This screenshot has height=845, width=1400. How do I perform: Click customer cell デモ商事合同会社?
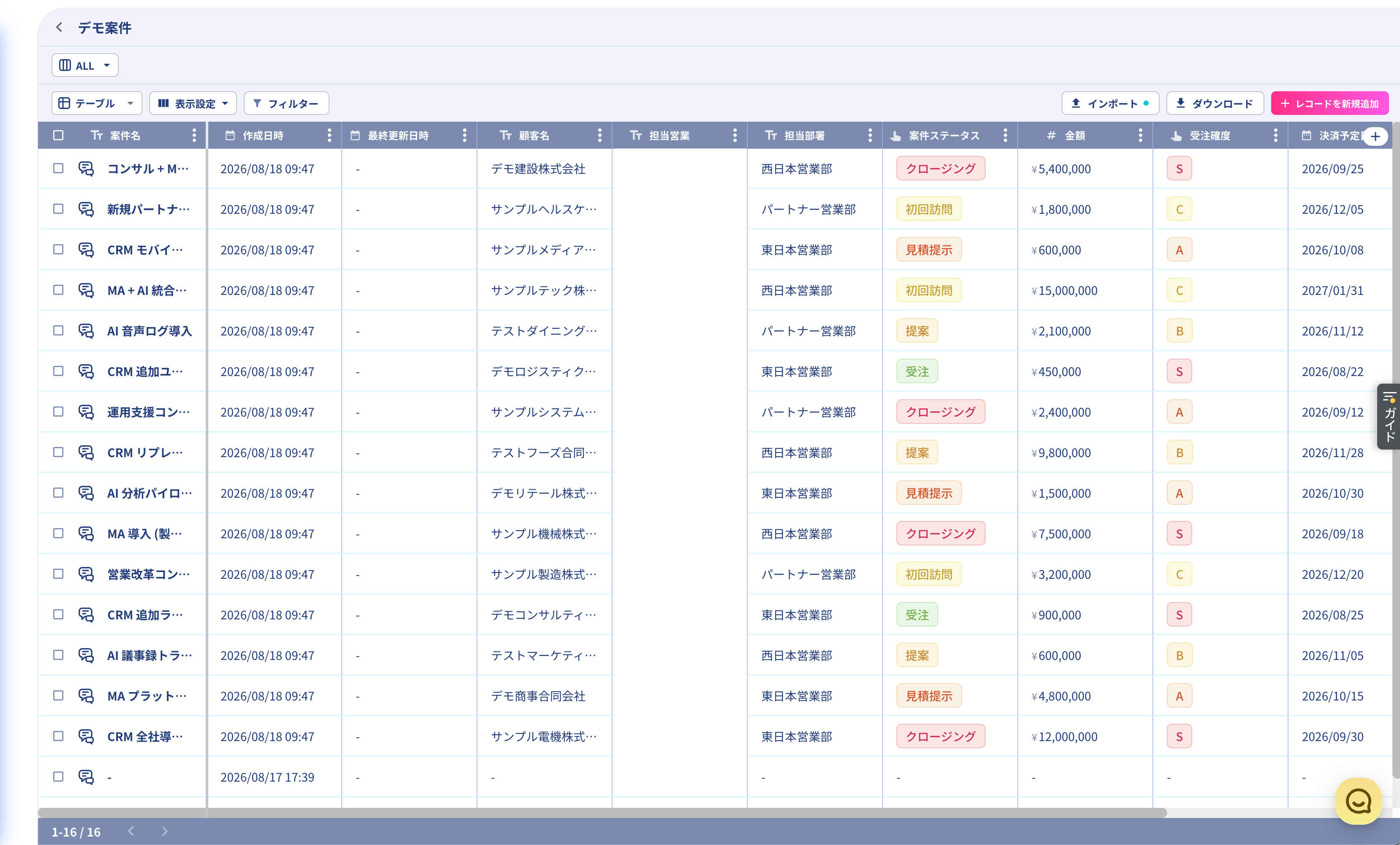click(538, 696)
